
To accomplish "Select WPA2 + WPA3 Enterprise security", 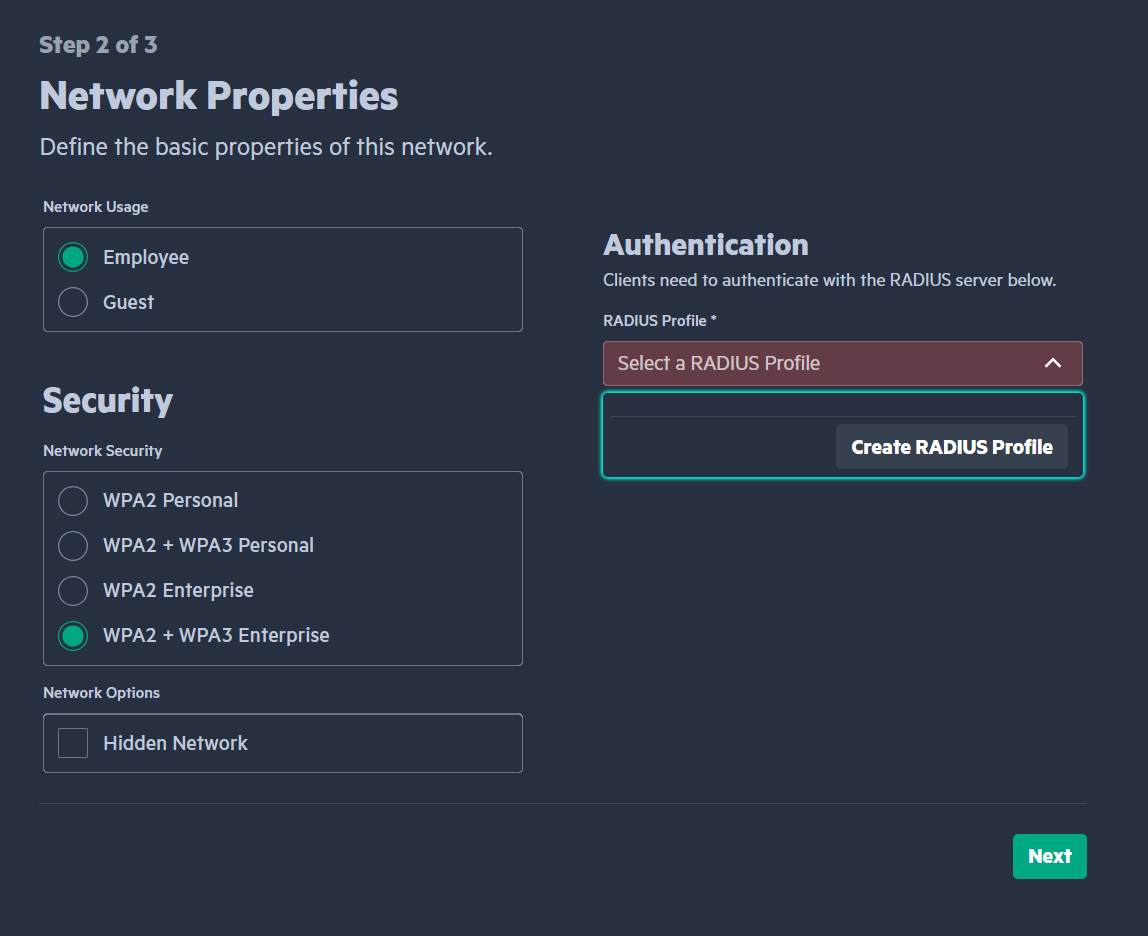I will click(x=73, y=635).
